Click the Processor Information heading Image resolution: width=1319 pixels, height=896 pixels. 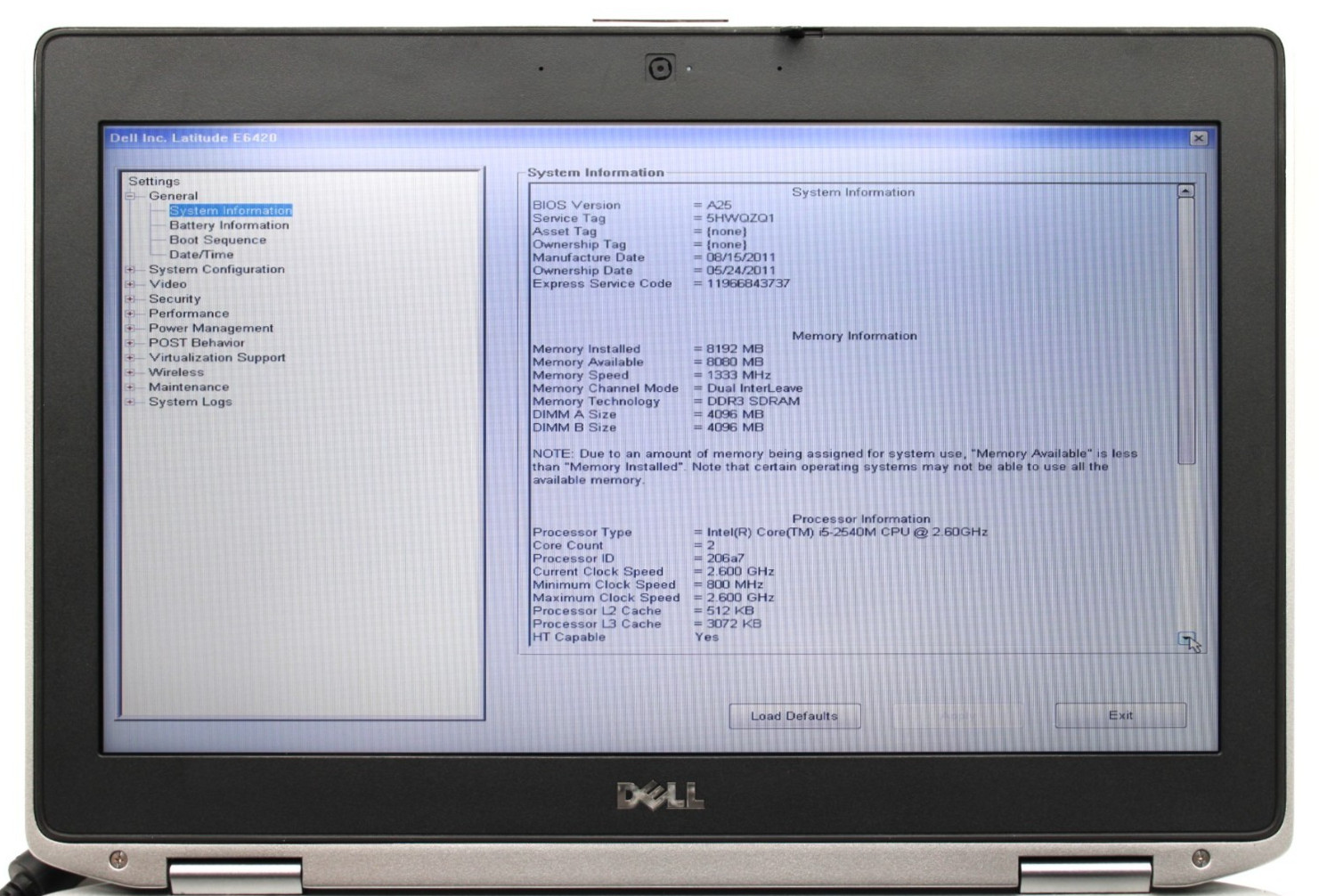tap(861, 519)
